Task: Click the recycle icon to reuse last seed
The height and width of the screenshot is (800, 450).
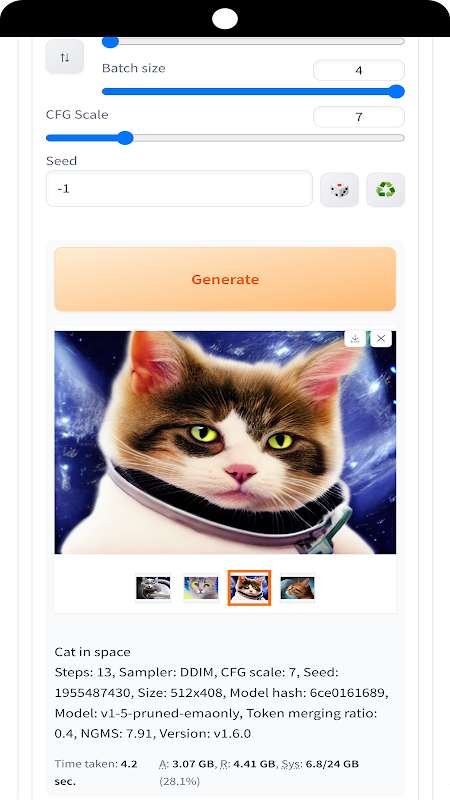Action: pos(386,190)
